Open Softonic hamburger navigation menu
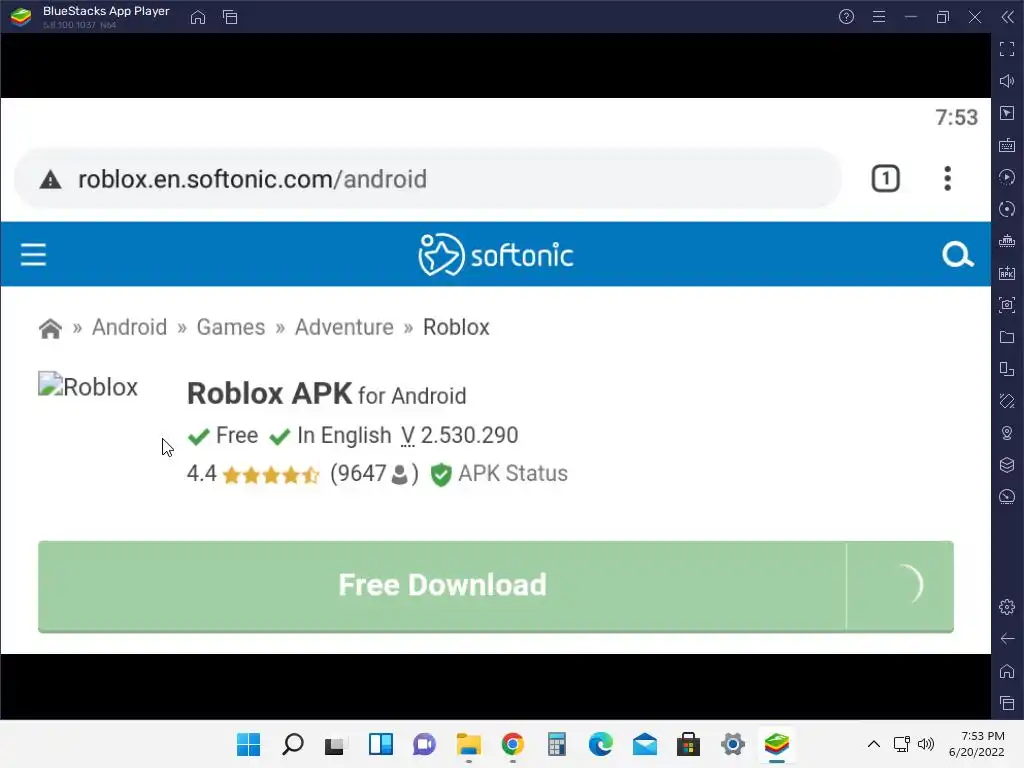This screenshot has height=768, width=1024. click(x=33, y=255)
